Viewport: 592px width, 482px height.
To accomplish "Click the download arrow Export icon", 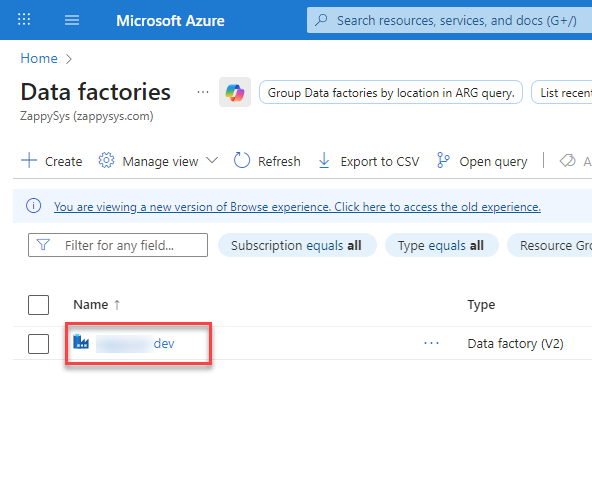I will pos(324,160).
